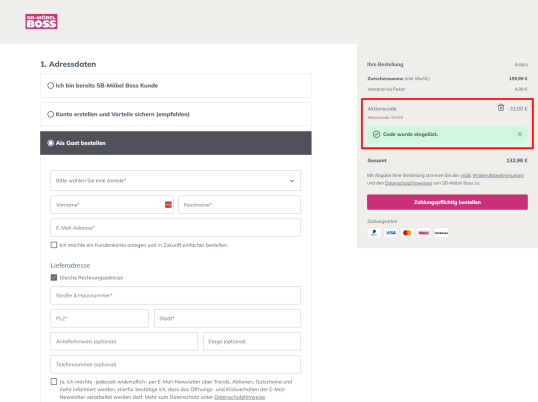Remove the Aktionscode with trash icon
Image resolution: width=538 pixels, height=402 pixels.
coord(501,108)
